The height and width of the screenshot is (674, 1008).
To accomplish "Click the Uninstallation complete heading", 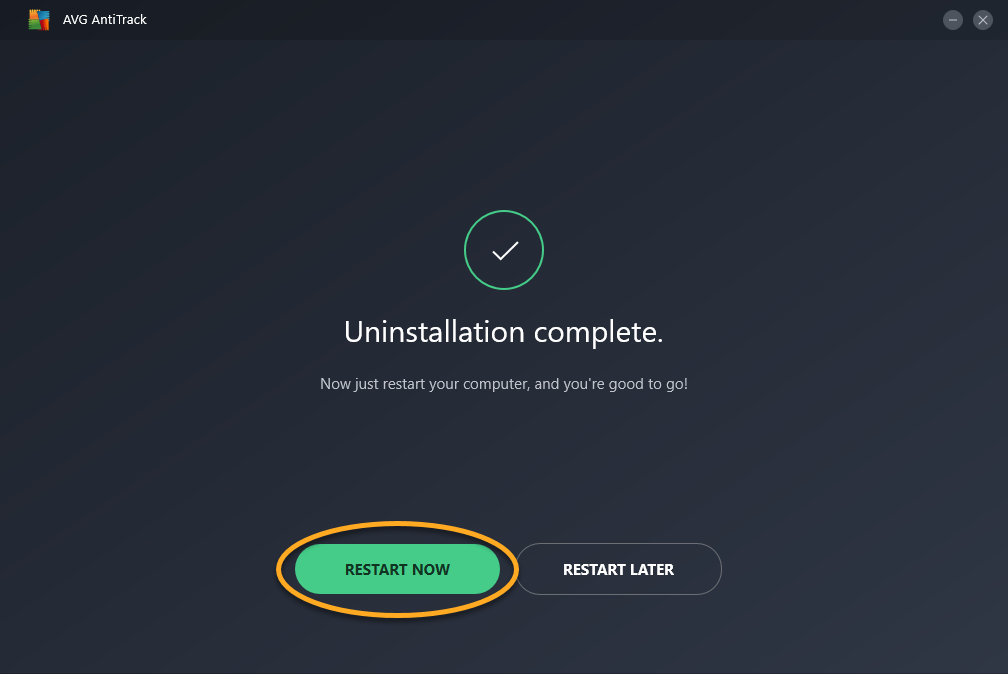I will tap(504, 332).
